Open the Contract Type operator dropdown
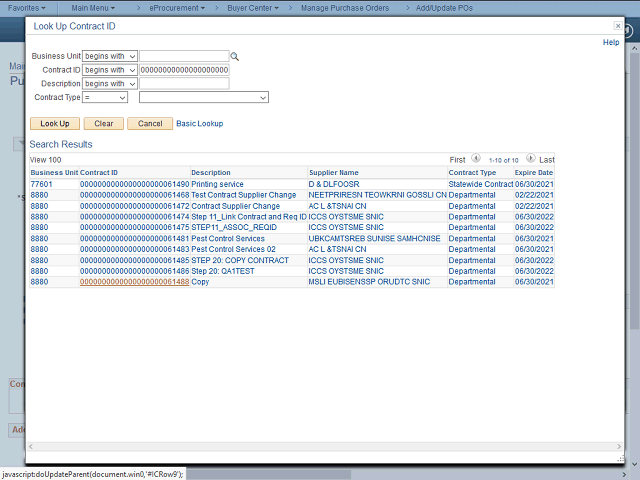 [105, 98]
